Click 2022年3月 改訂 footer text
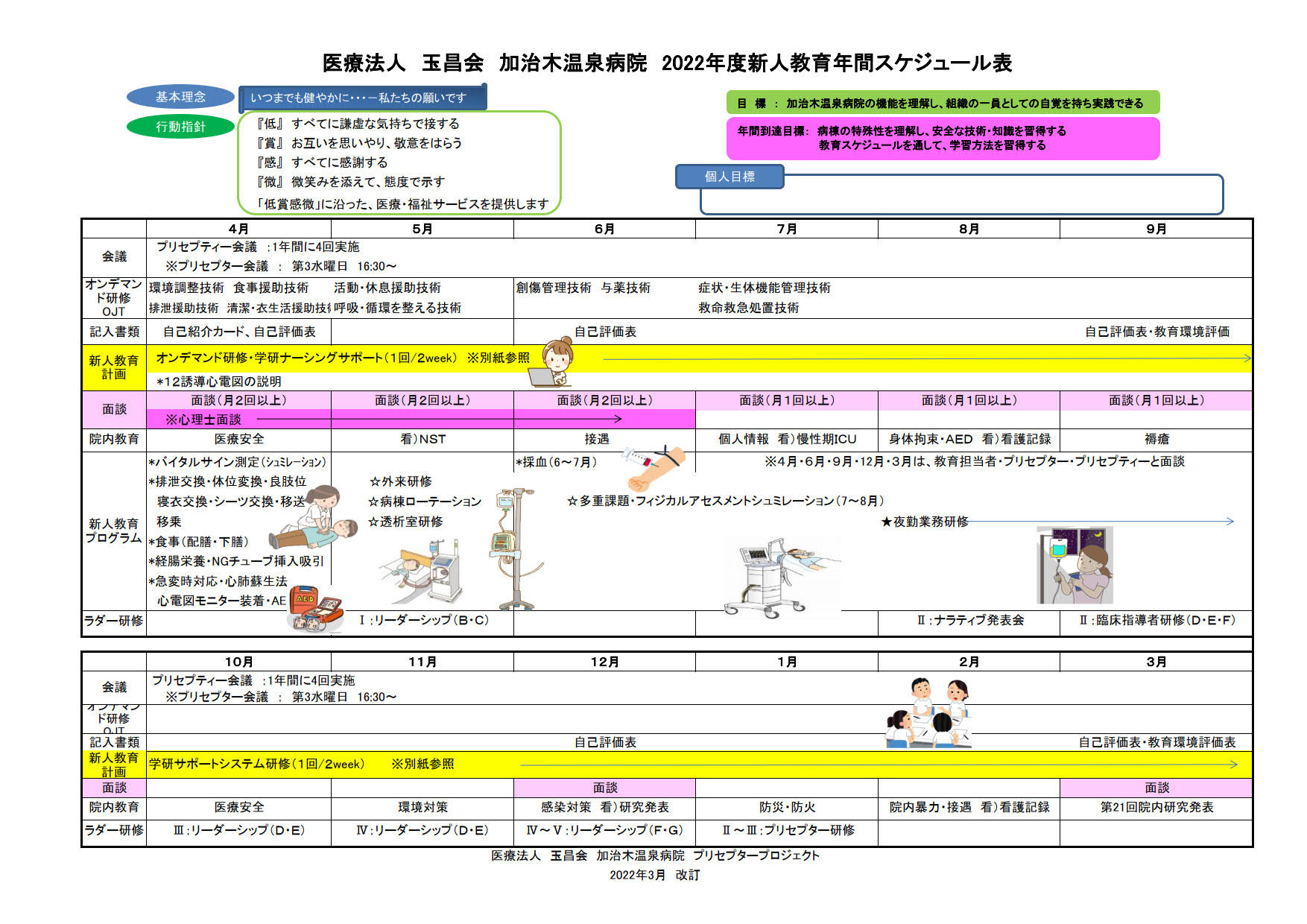The height and width of the screenshot is (924, 1307). 654,875
